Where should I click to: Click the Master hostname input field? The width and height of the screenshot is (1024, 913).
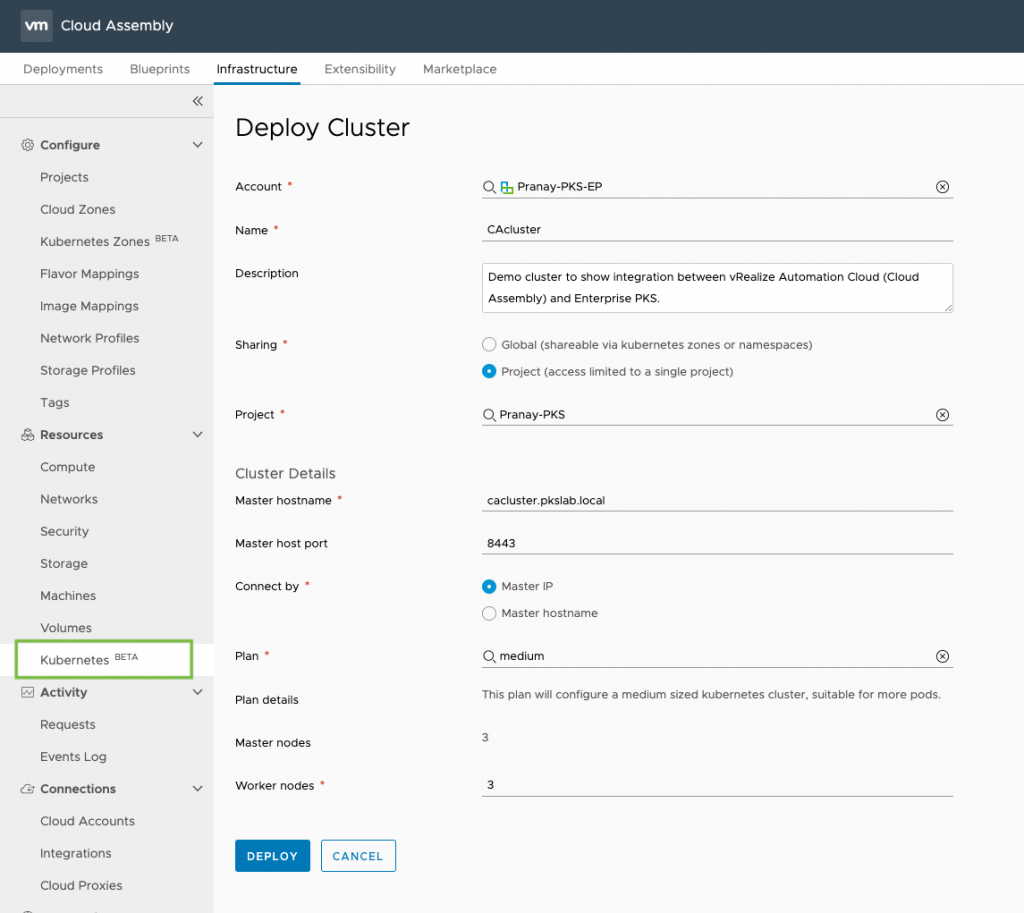pos(717,501)
